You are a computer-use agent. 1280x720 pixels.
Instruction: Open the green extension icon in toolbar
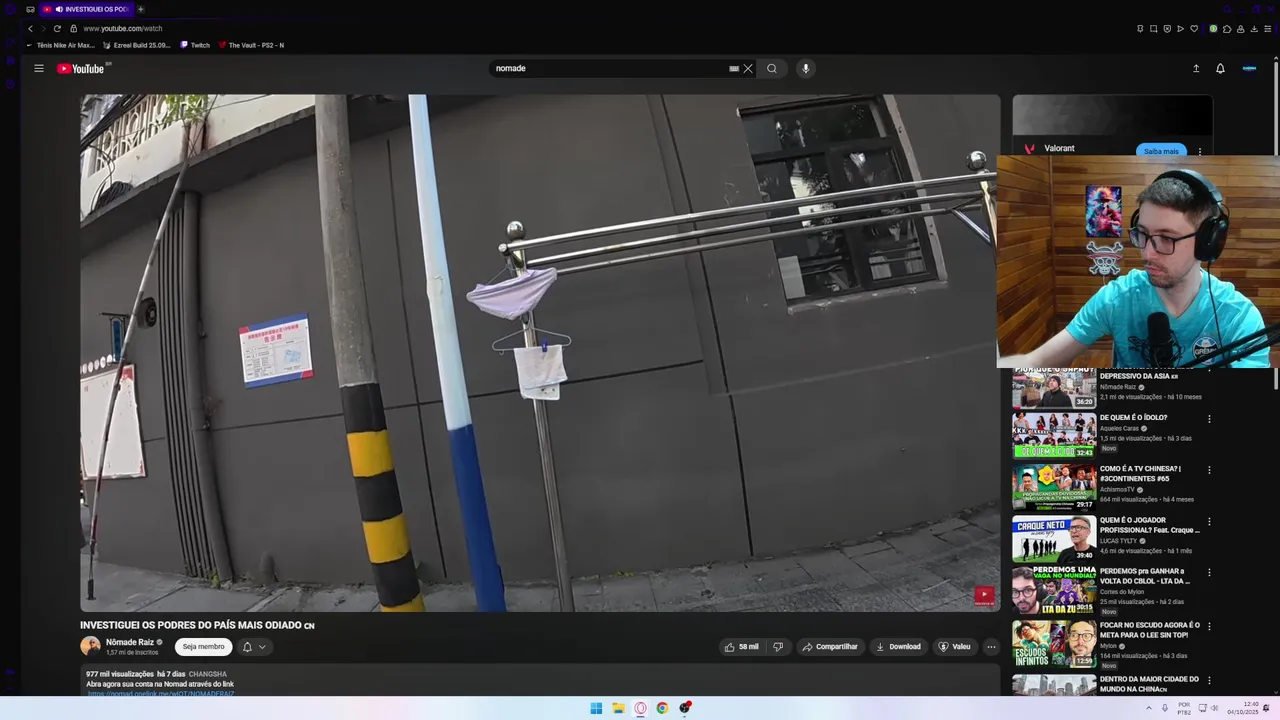(1213, 28)
